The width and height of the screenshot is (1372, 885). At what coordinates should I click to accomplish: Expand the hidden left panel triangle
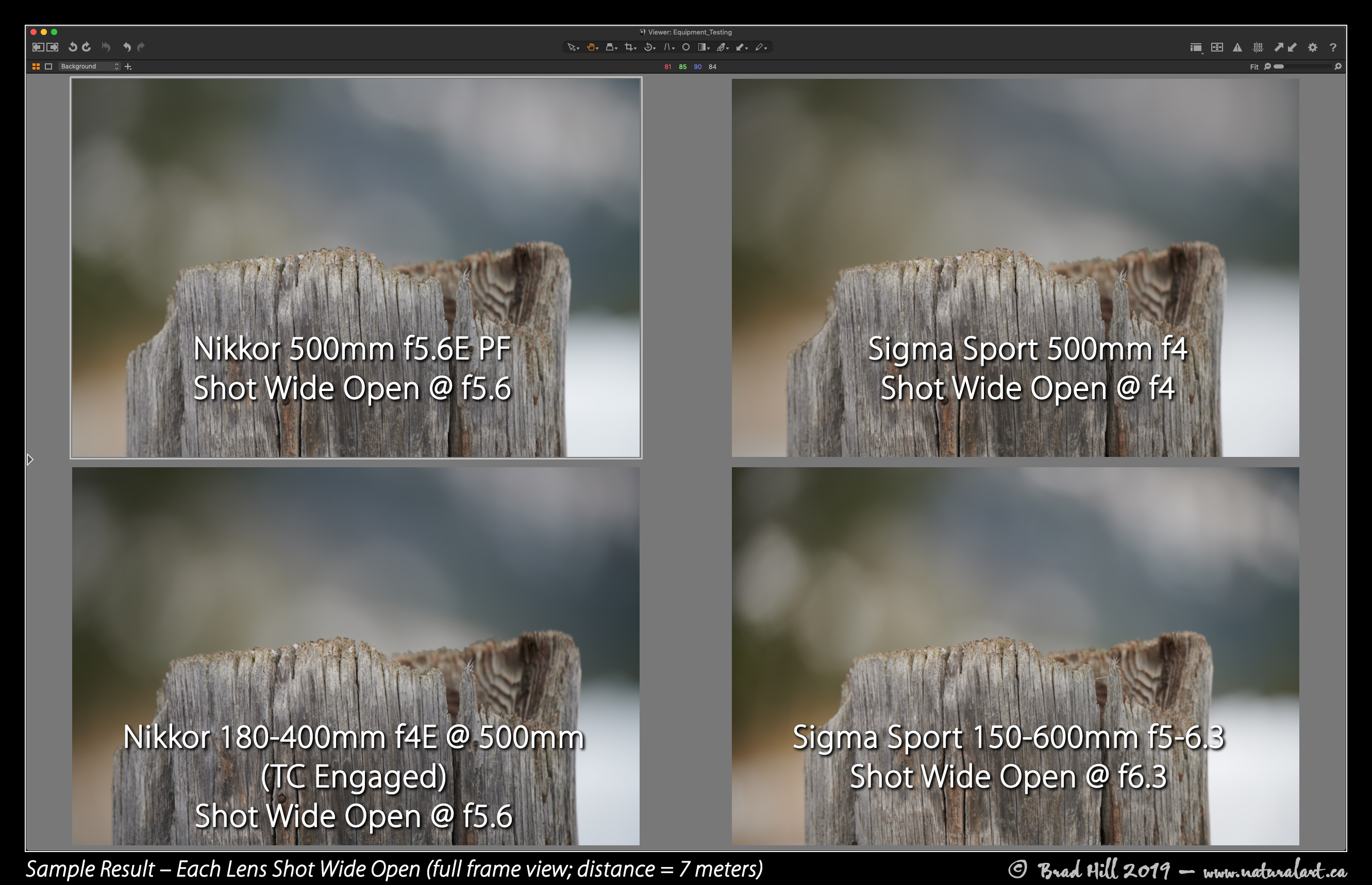pyautogui.click(x=30, y=459)
